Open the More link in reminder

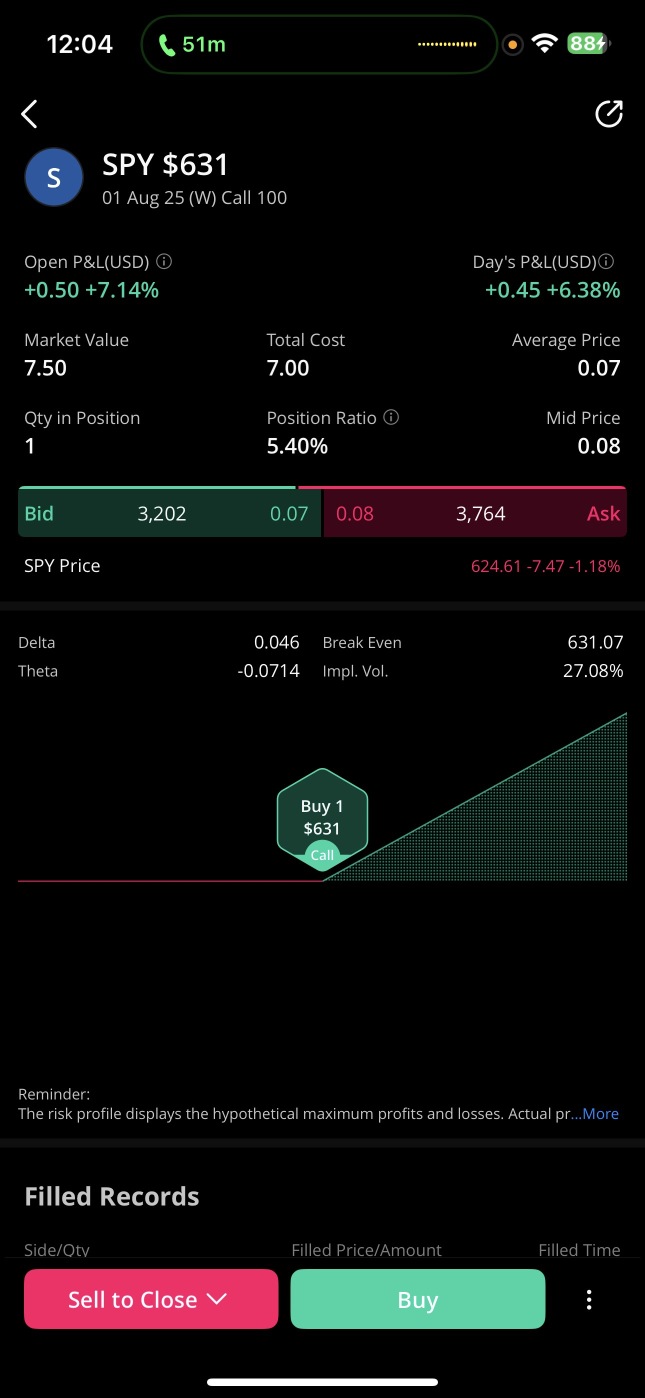point(600,1114)
